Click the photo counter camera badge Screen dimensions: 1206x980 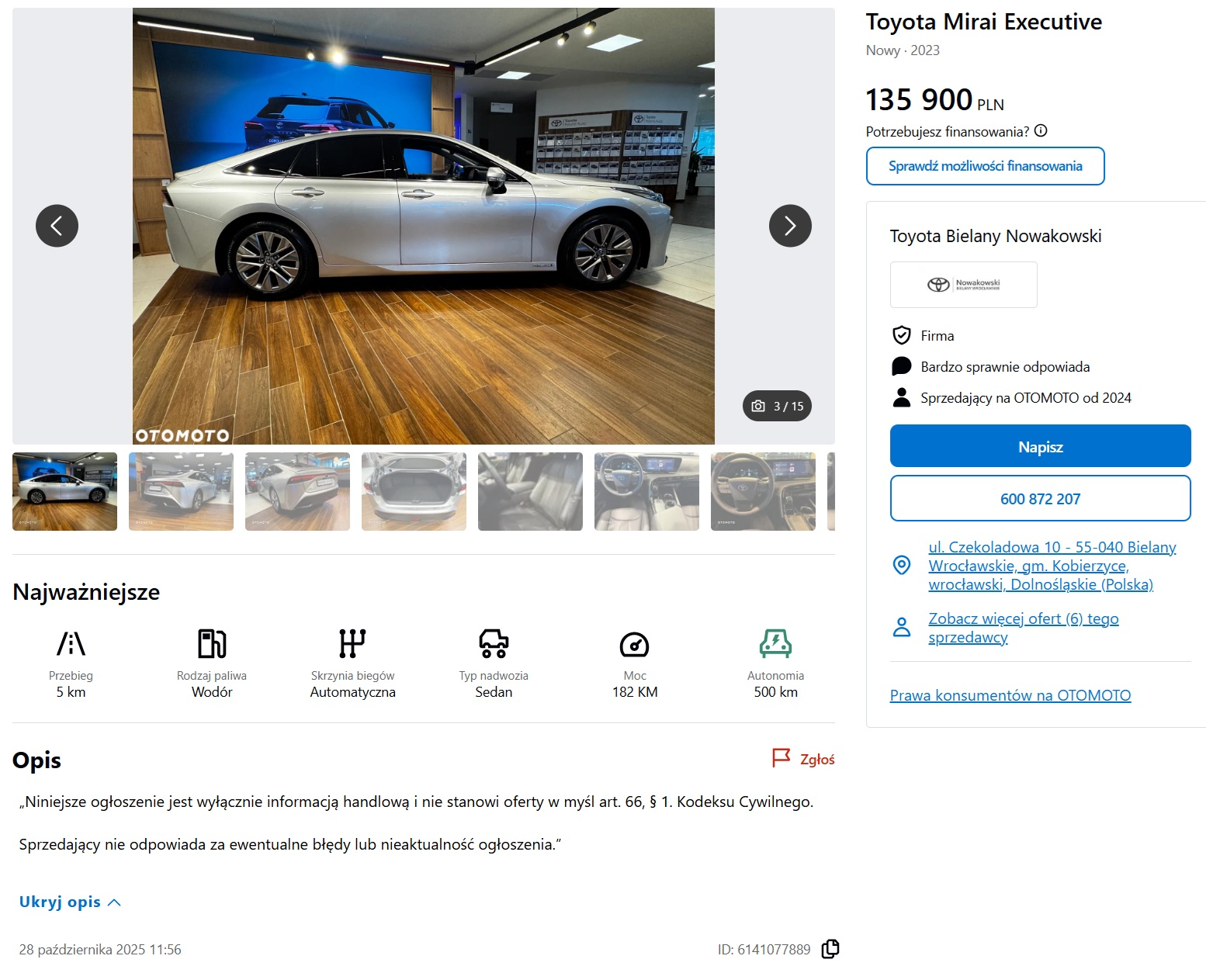tap(777, 406)
